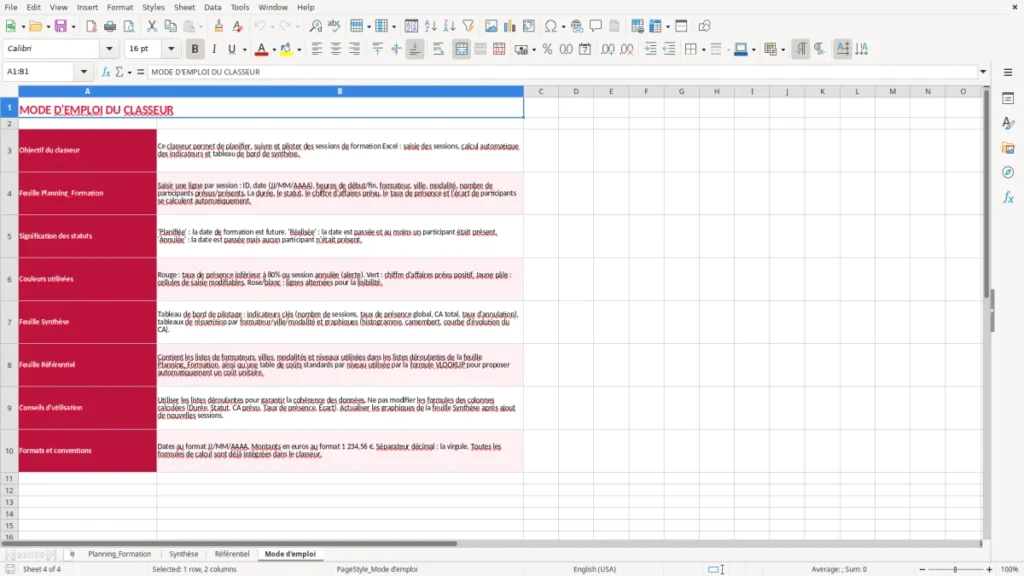Click the Open folder icon

click(35, 26)
